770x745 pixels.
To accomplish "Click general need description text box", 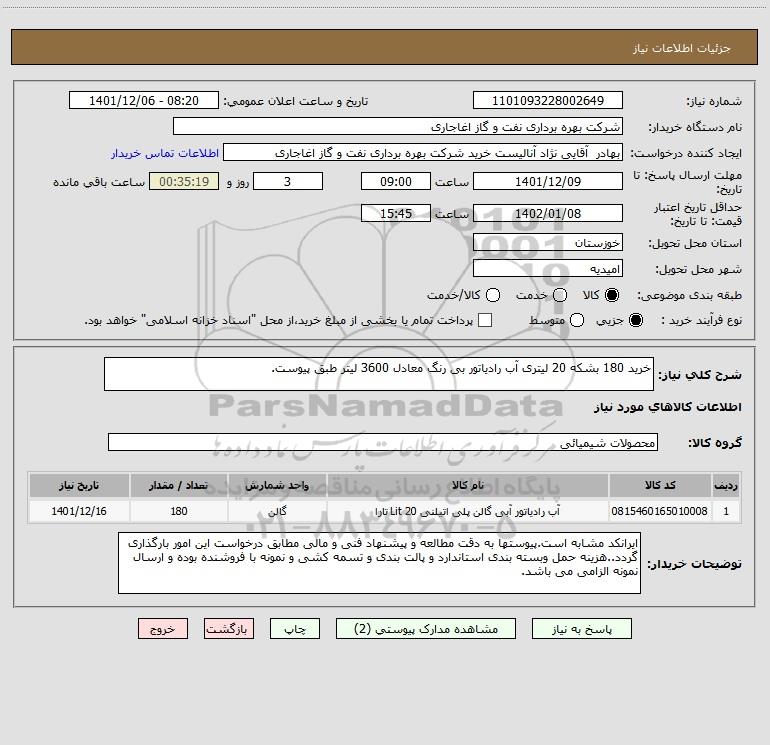I will (379, 374).
